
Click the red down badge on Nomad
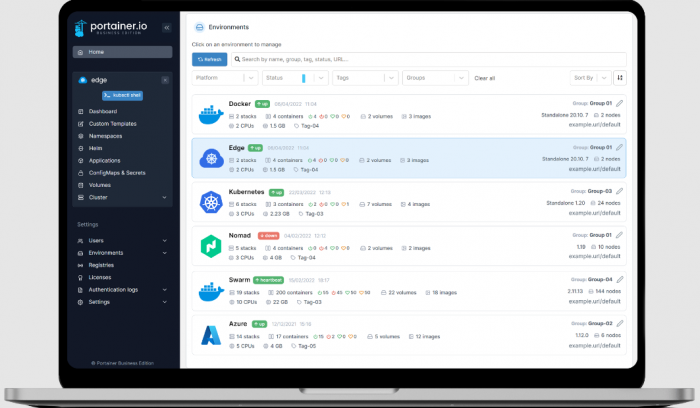pos(268,236)
